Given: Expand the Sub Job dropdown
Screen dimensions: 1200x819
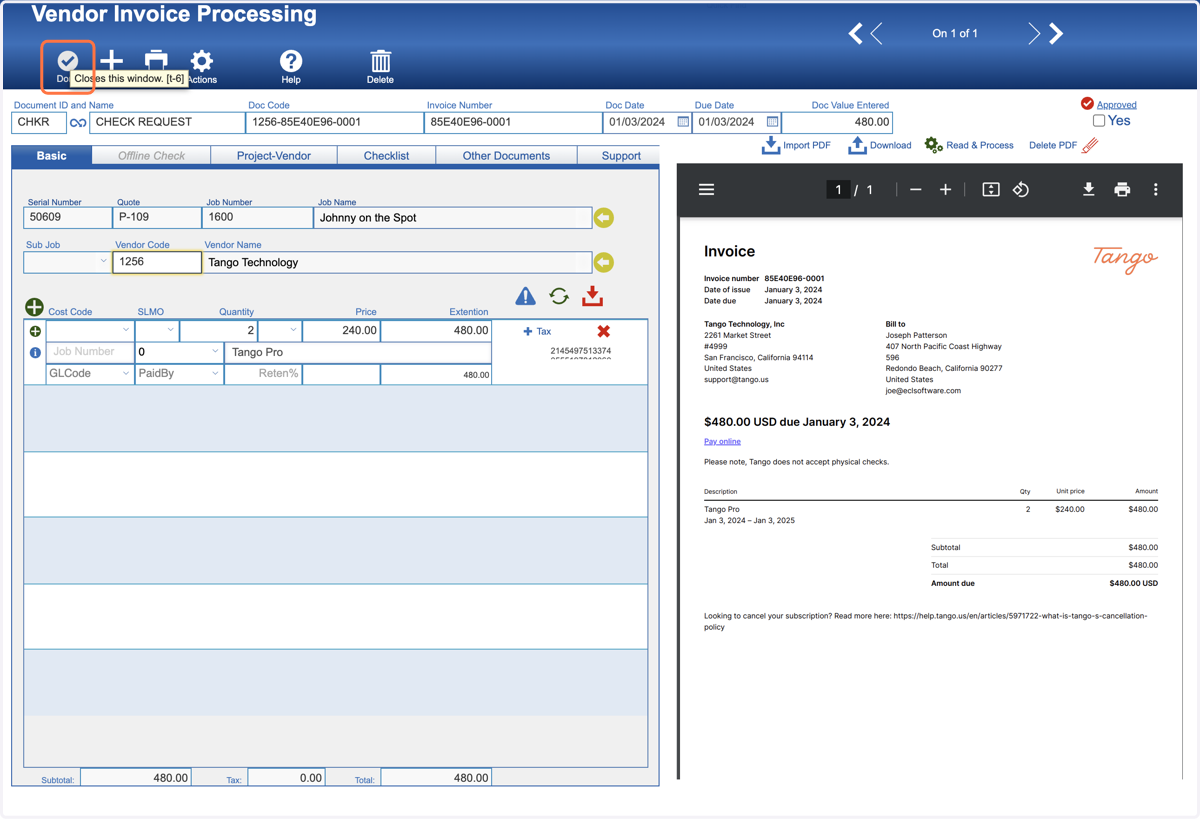Looking at the screenshot, I should [x=103, y=262].
